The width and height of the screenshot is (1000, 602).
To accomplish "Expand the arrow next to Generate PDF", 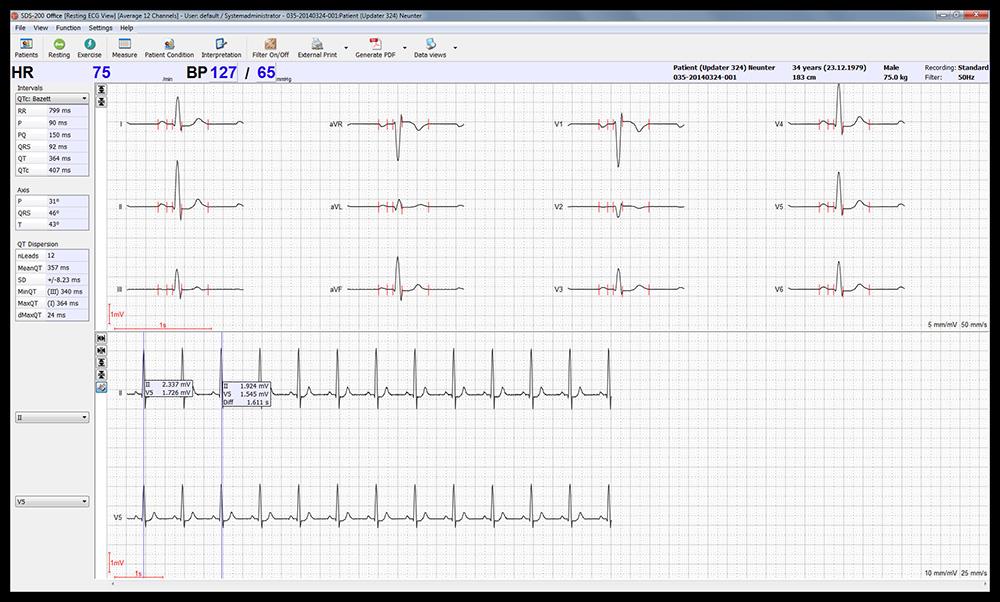I will [405, 47].
